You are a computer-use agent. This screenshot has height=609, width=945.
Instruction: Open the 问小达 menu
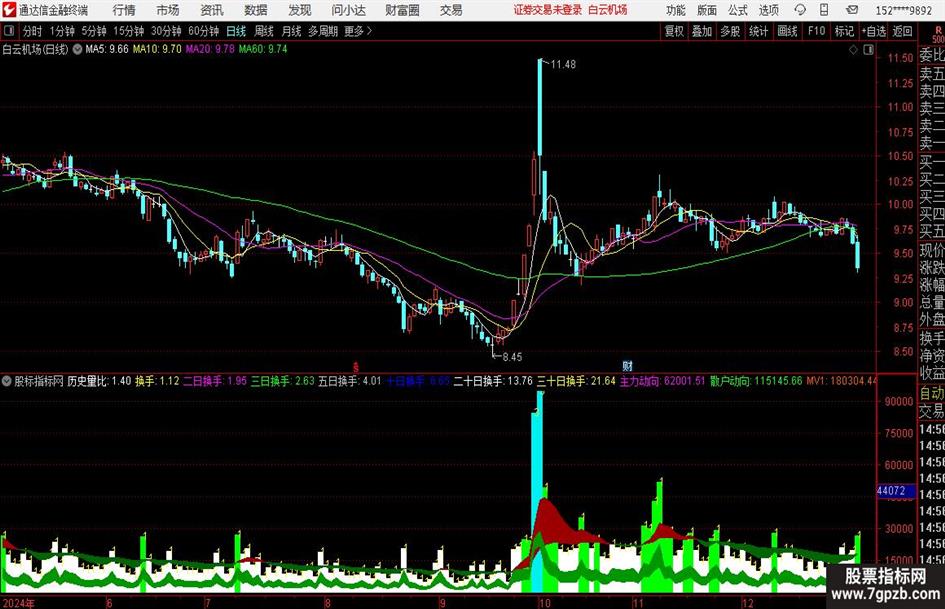coord(348,10)
